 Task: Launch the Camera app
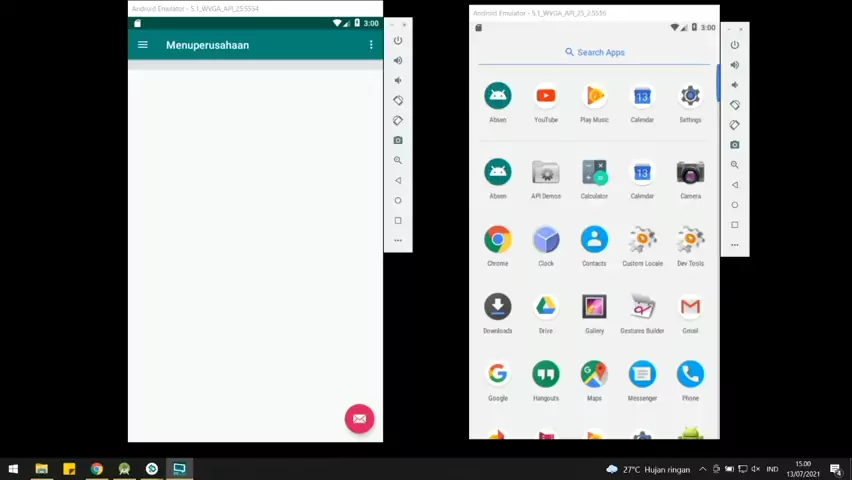click(x=690, y=173)
